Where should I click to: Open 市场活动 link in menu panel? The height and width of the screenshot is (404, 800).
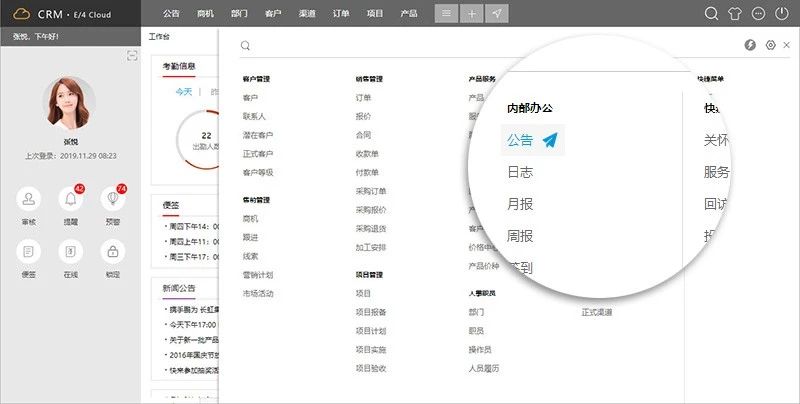click(x=257, y=293)
